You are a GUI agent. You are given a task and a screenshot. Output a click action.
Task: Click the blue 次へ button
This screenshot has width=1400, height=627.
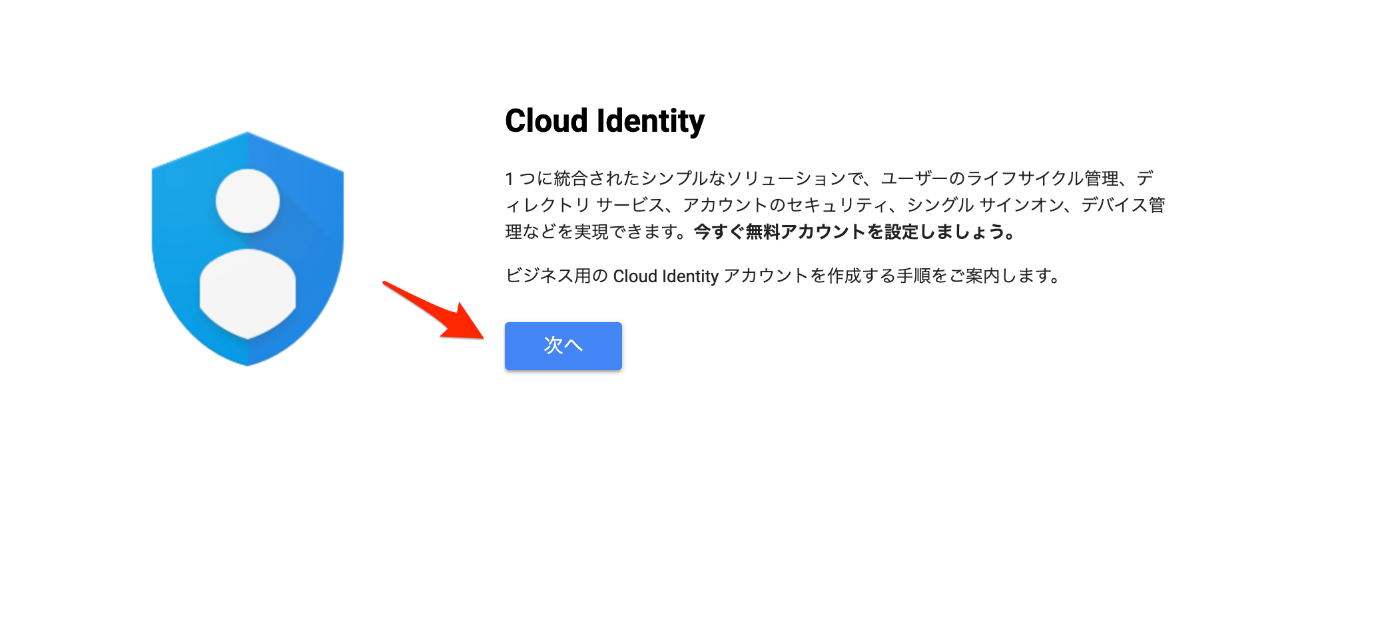point(563,346)
